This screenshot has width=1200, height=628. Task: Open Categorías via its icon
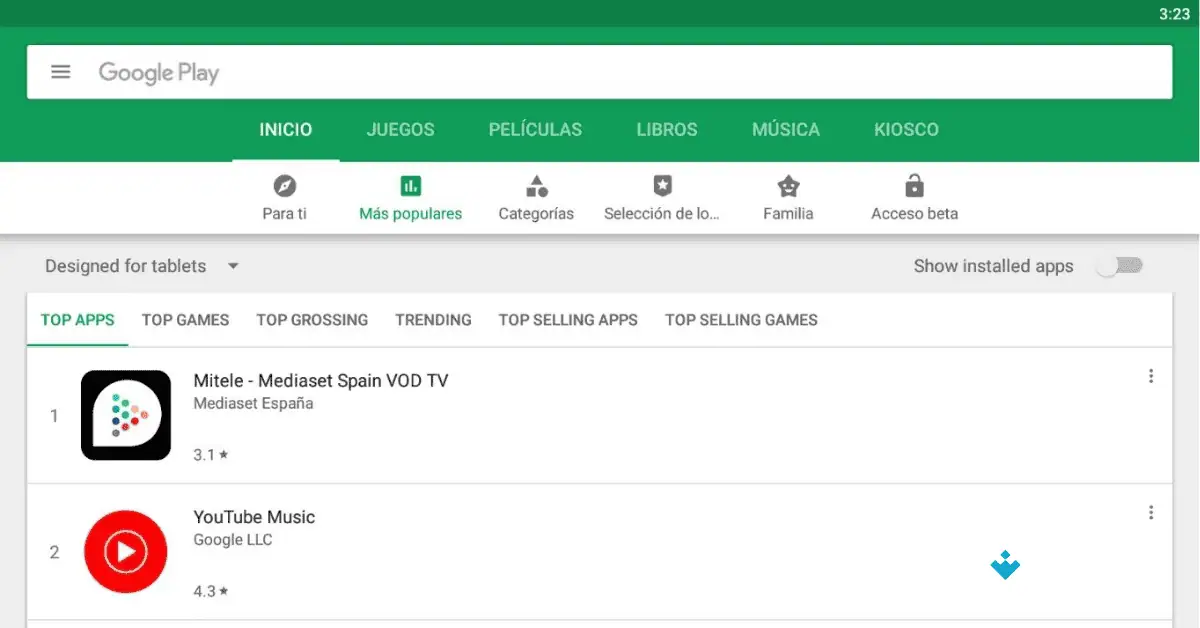536,186
